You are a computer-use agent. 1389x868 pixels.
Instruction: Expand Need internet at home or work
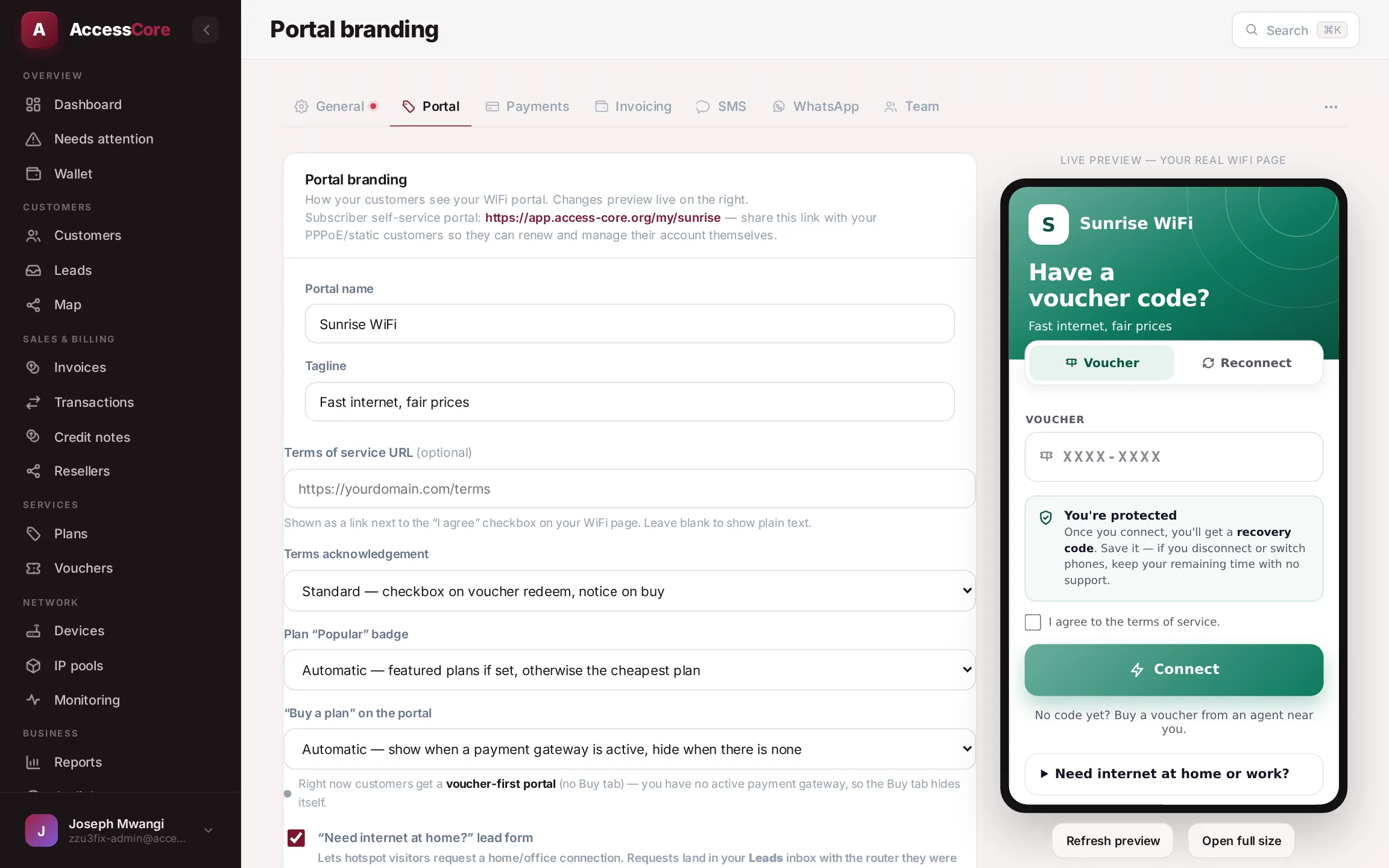tap(1174, 773)
